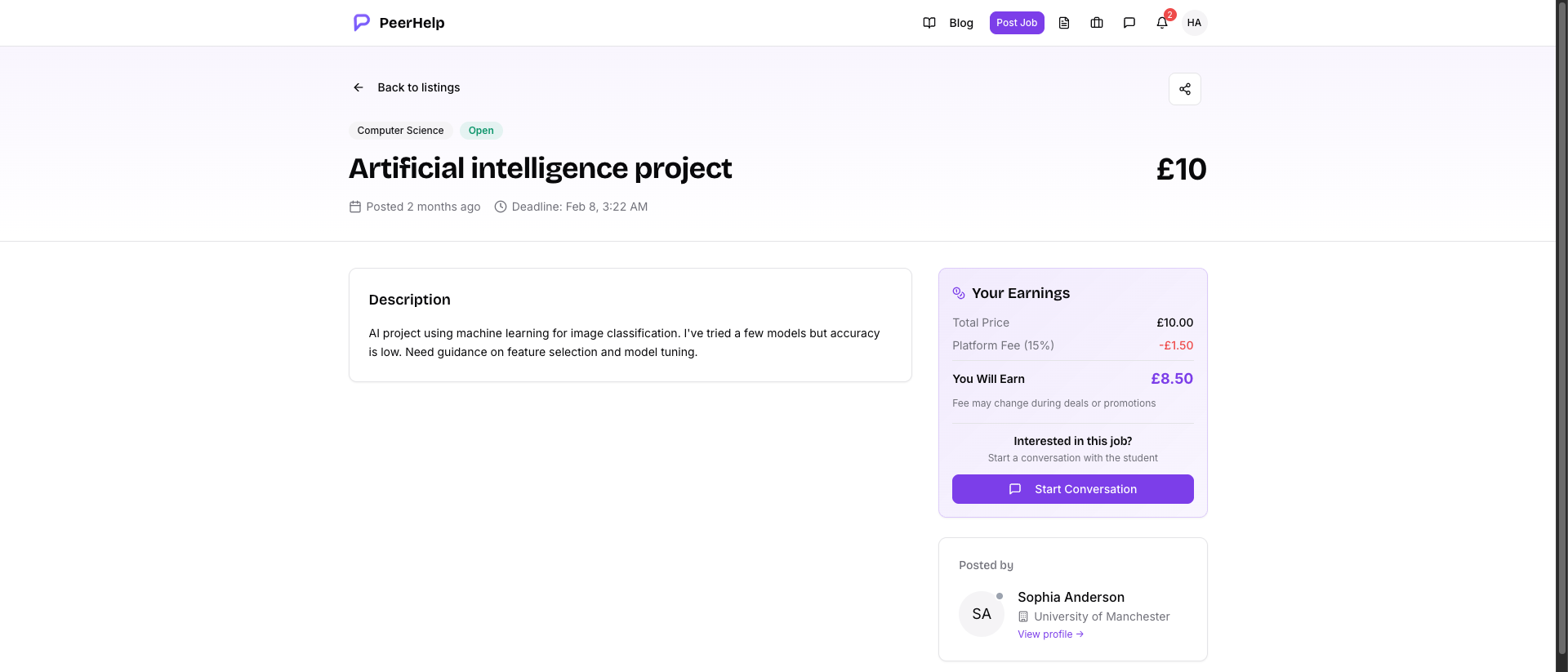The image size is (1568, 672).
Task: Click the Sophia Anderson name
Action: [x=1071, y=598]
